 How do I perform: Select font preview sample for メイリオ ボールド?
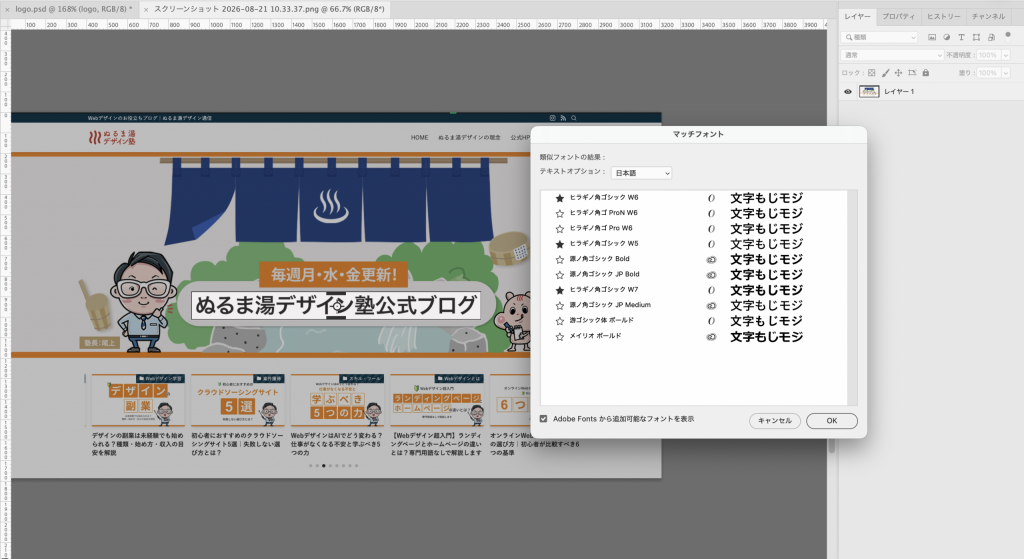[x=766, y=337]
